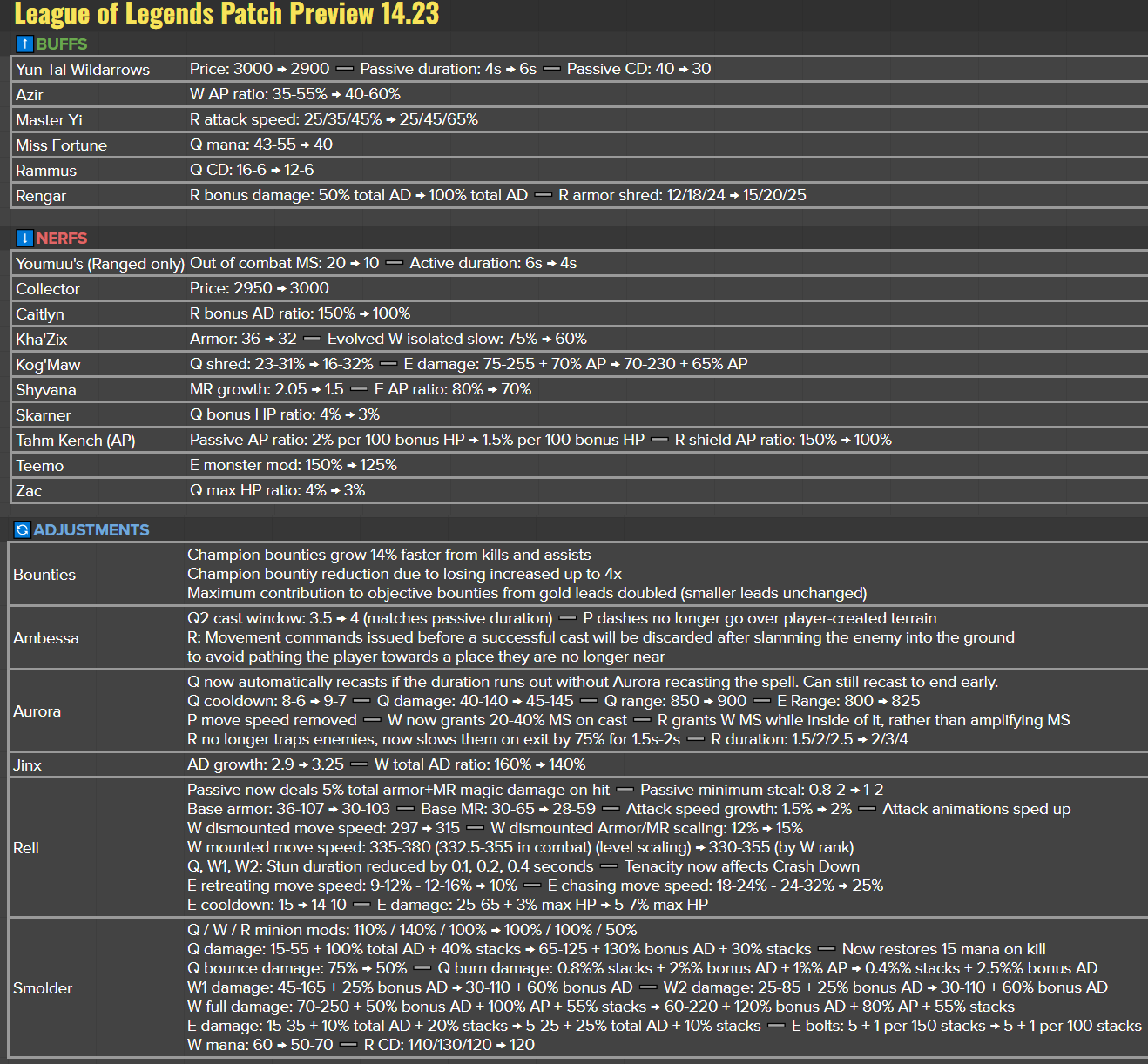The image size is (1148, 1064).
Task: Click the Youmuu's (Ranged only) entry
Action: 99,264
